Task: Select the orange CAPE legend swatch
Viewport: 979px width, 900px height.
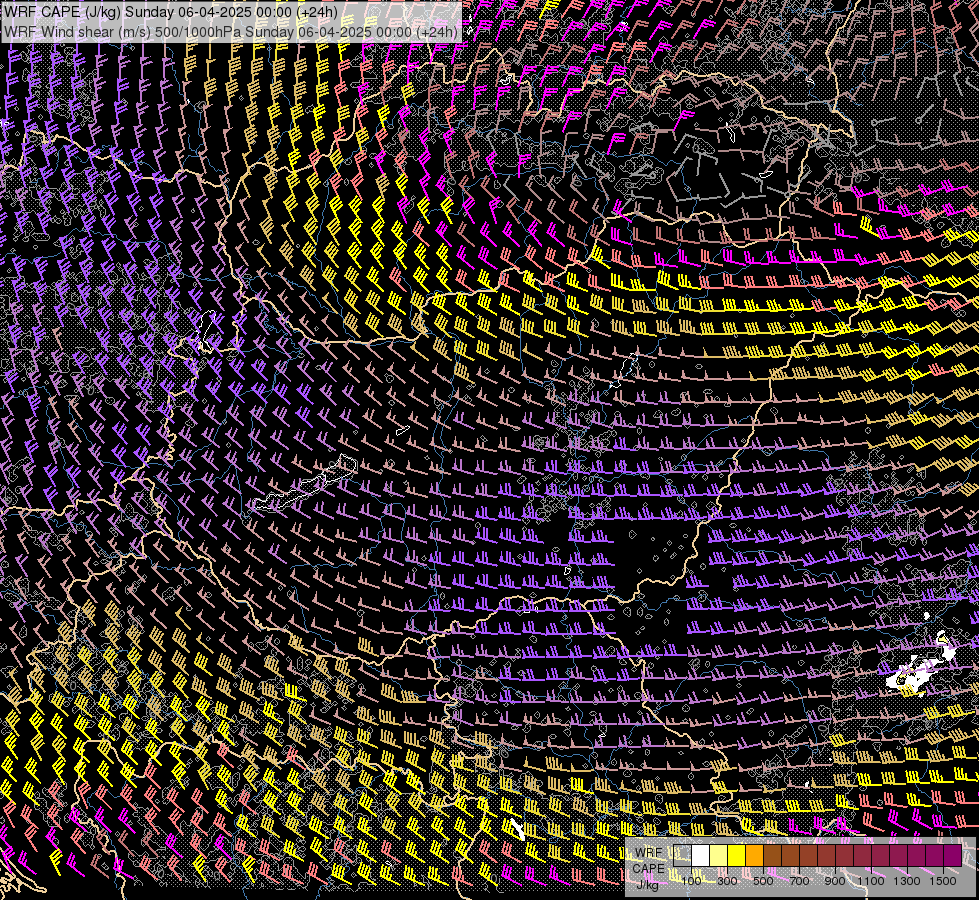Action: point(755,855)
